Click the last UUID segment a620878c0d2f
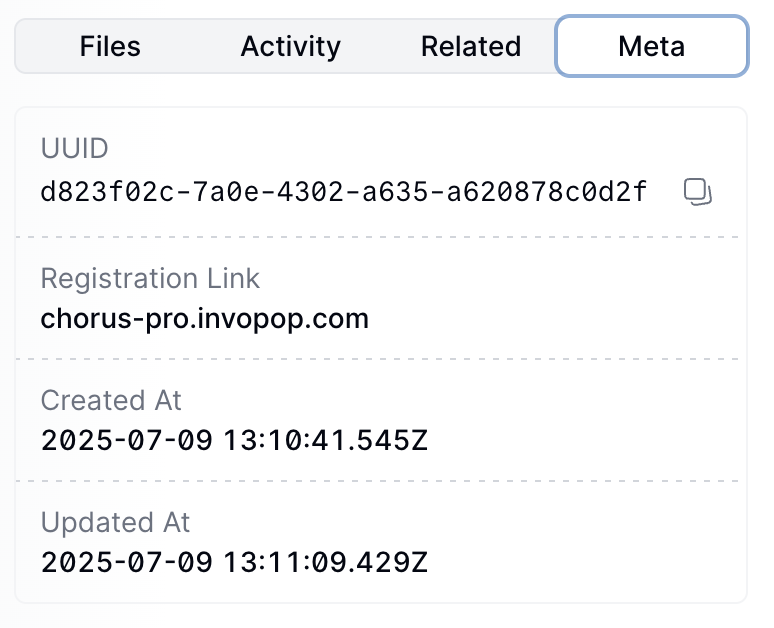 coord(546,192)
